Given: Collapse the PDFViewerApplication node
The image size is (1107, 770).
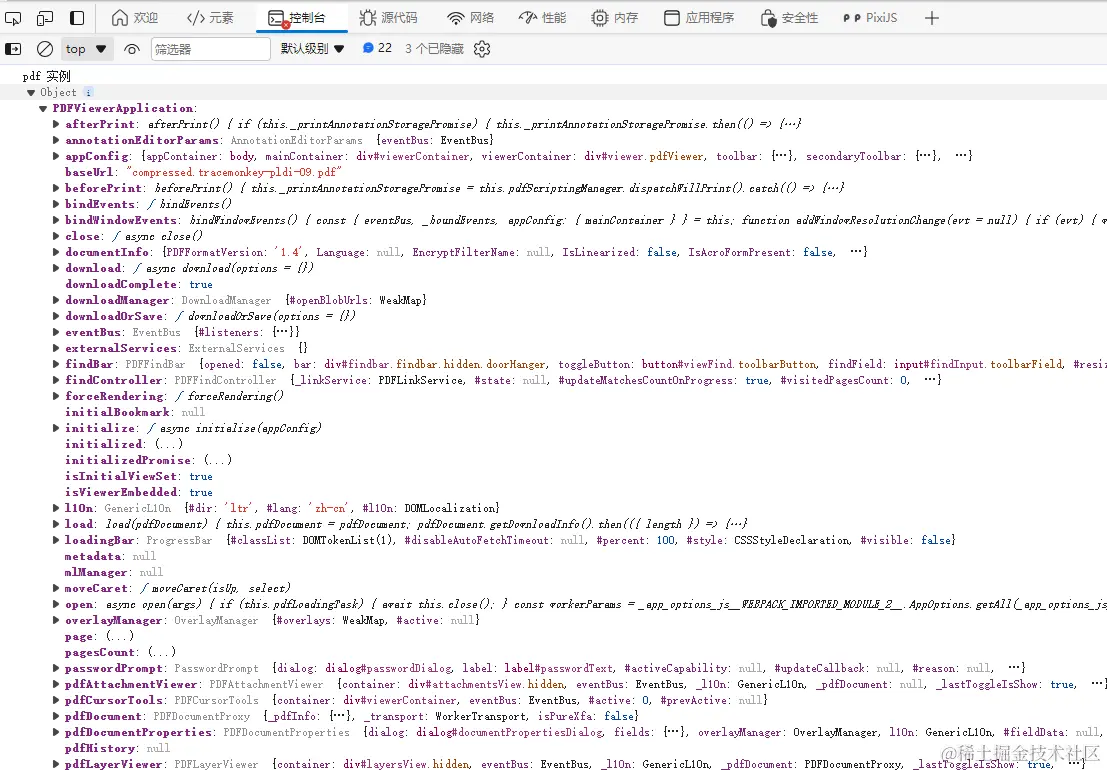Looking at the screenshot, I should tap(43, 109).
